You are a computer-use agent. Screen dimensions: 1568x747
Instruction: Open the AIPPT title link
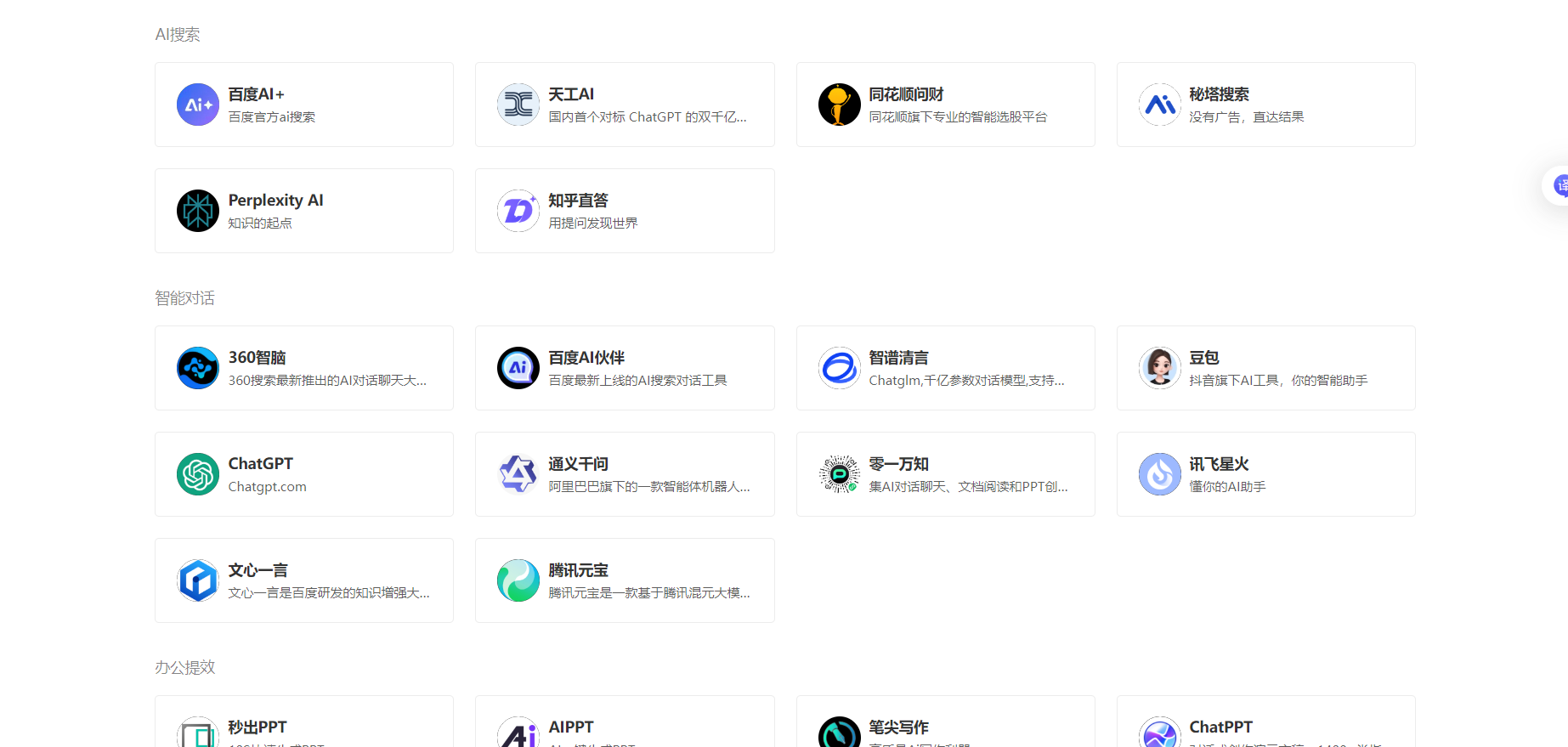(571, 727)
